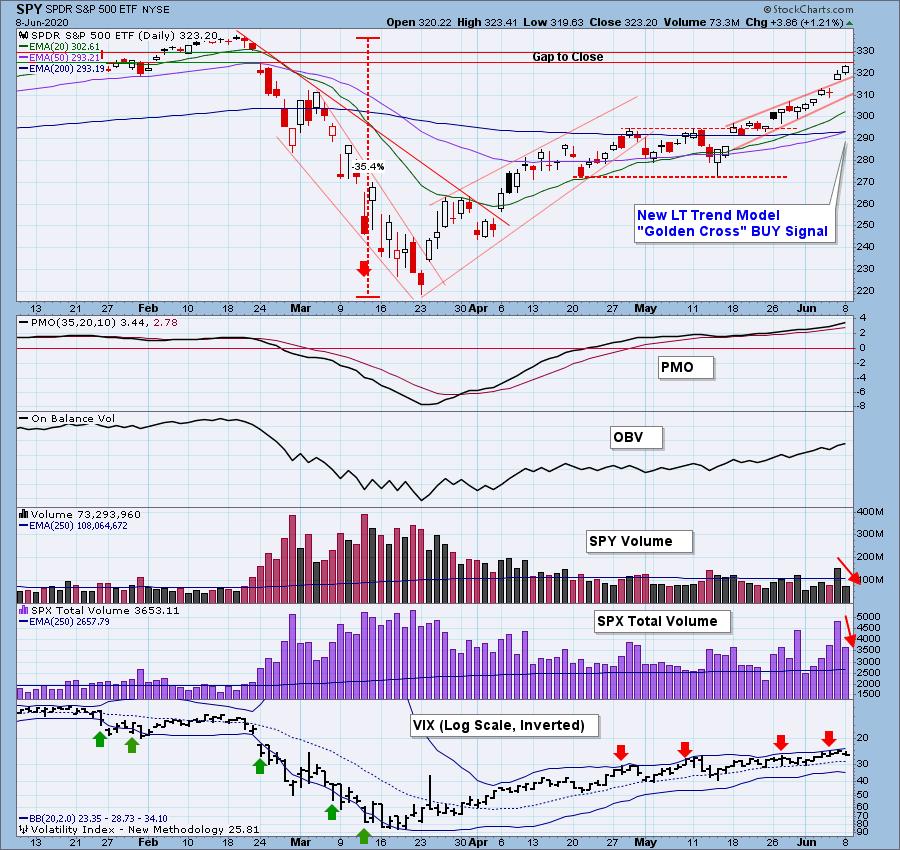Click the Chg +3.86 (+1.21%) value

pyautogui.click(x=794, y=22)
